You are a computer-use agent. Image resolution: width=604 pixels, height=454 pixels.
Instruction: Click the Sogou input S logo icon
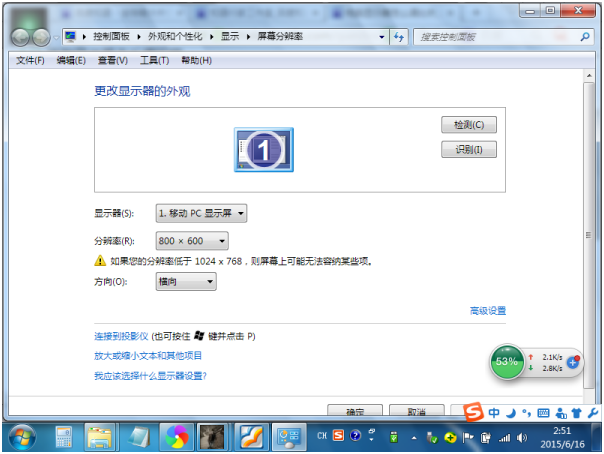473,412
